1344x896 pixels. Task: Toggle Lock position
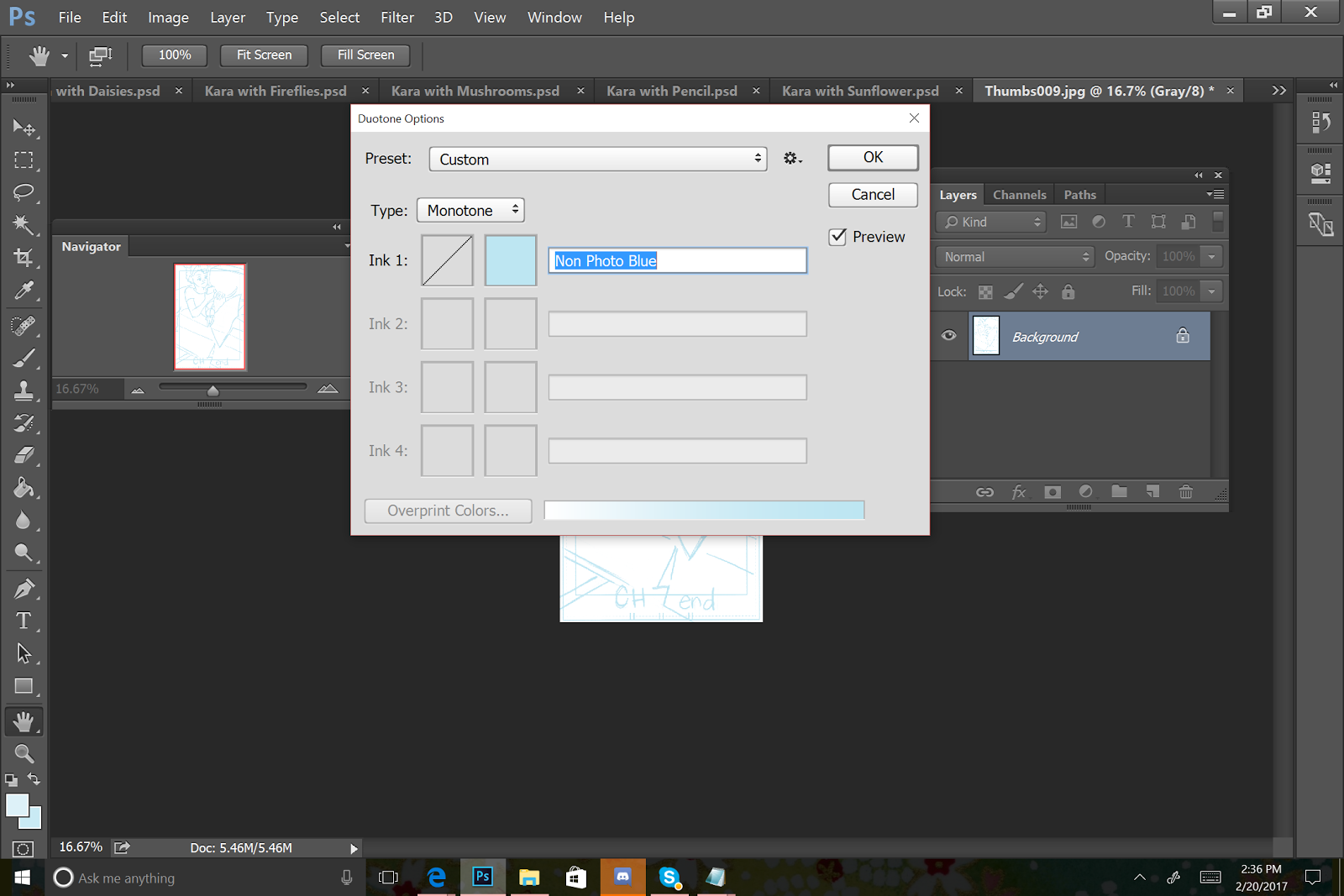point(1040,291)
